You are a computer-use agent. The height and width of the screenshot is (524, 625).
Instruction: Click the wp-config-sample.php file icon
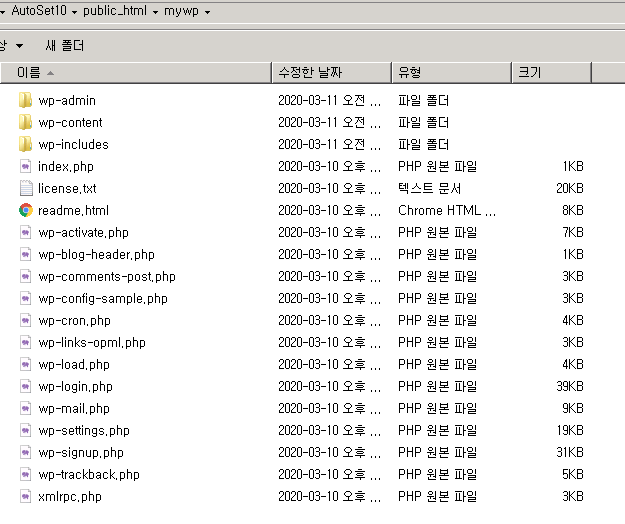[x=26, y=298]
